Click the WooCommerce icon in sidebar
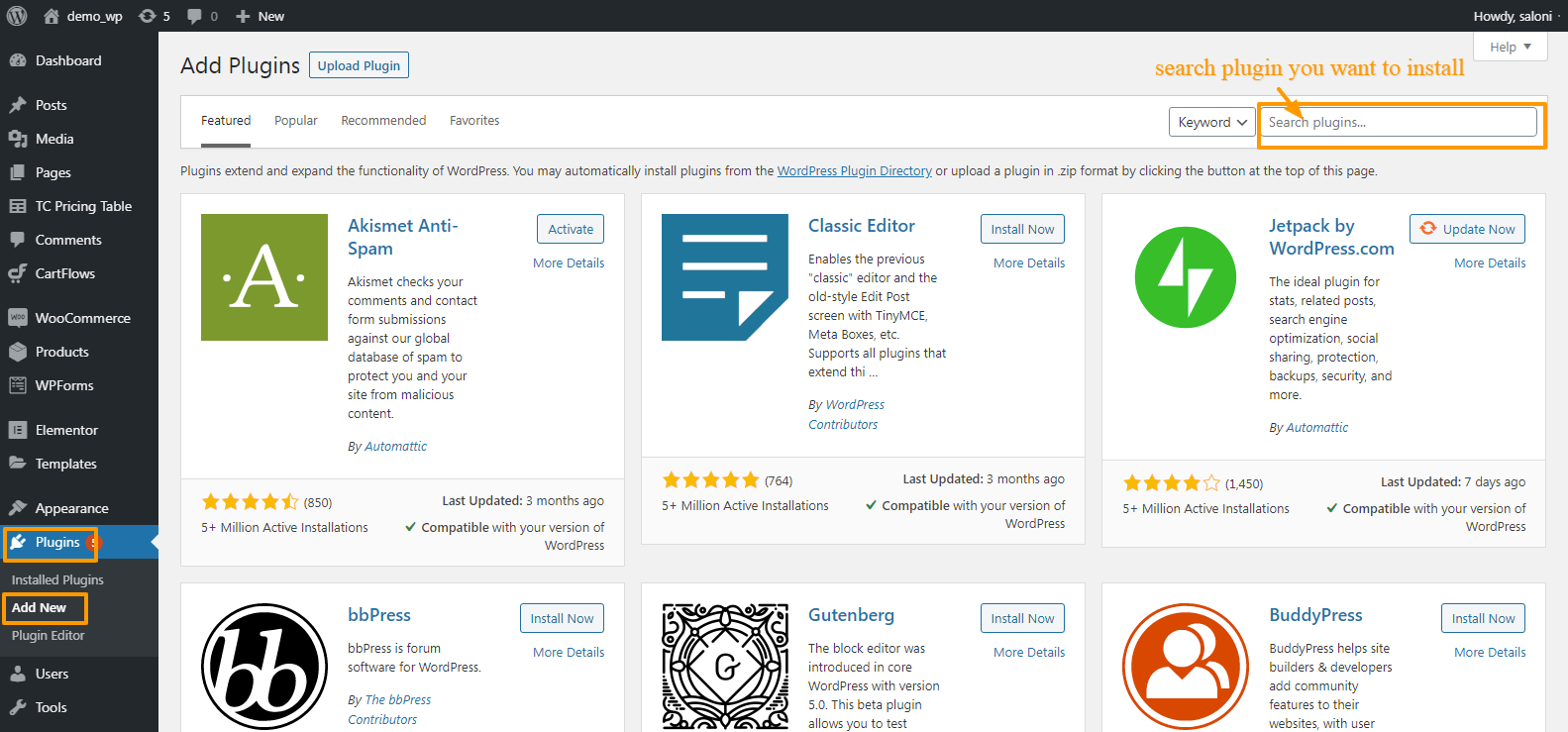1568x732 pixels. coord(18,318)
